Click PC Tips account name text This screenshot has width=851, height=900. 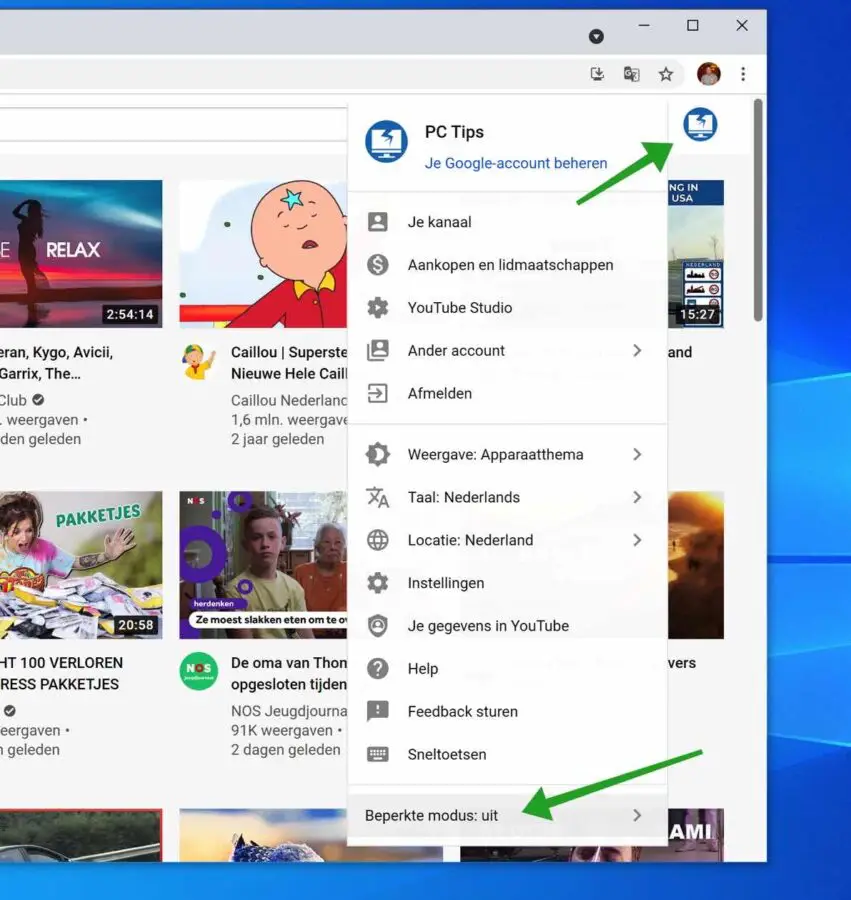click(x=454, y=132)
